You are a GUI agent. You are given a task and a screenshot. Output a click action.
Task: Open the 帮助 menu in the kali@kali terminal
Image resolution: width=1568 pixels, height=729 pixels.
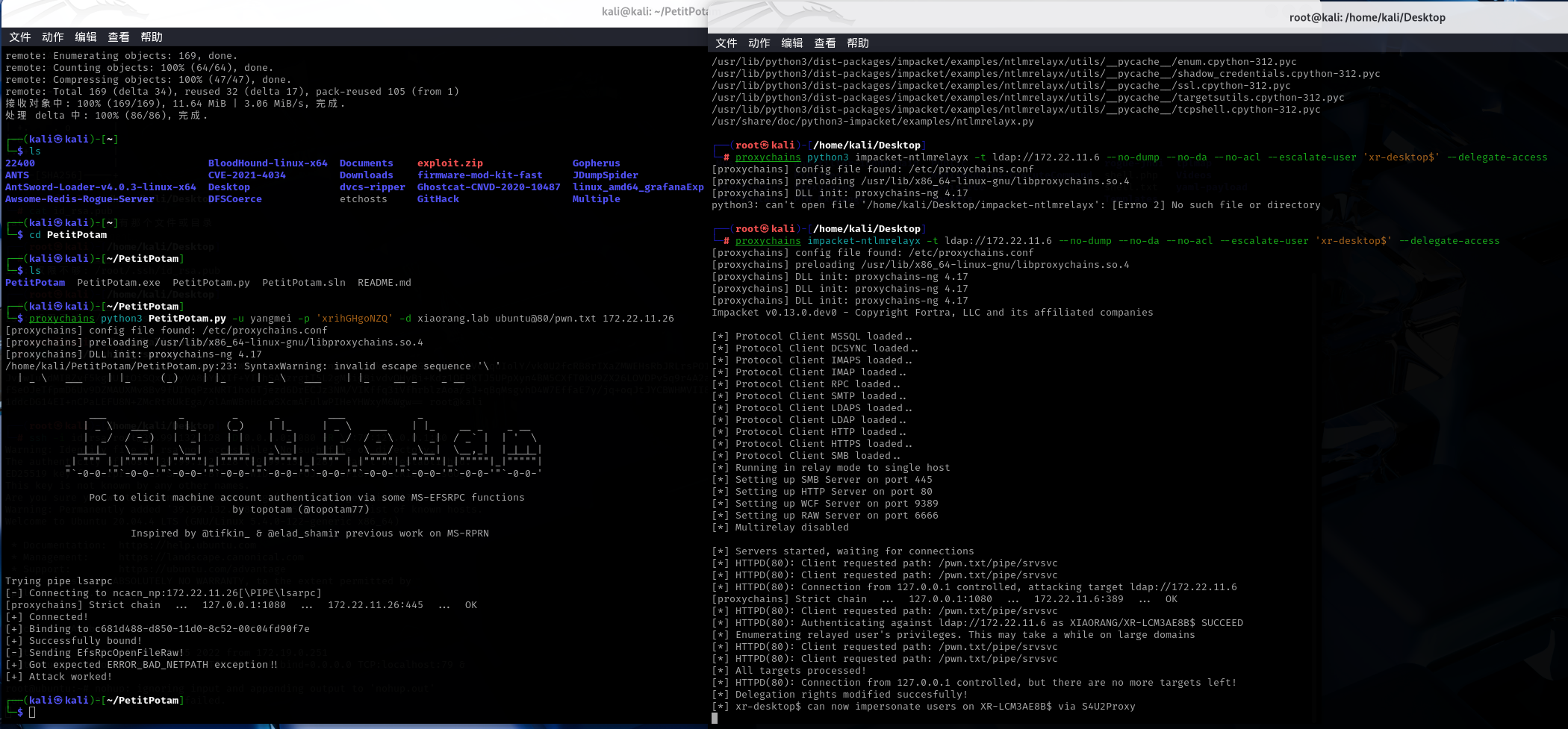(151, 37)
